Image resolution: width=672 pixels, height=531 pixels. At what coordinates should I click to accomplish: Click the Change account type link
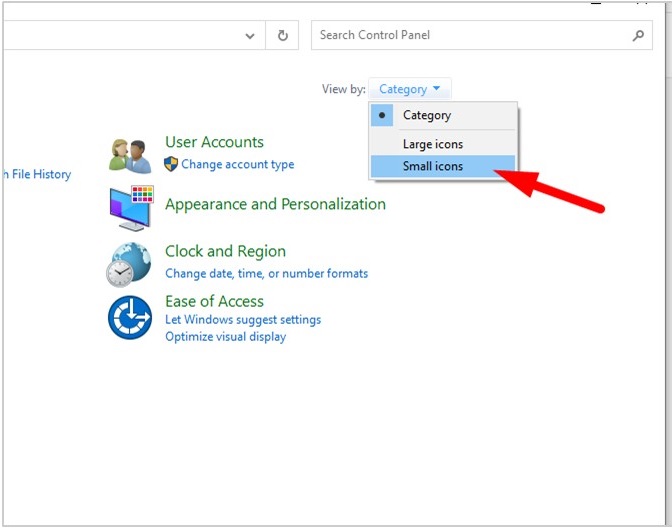(x=237, y=164)
